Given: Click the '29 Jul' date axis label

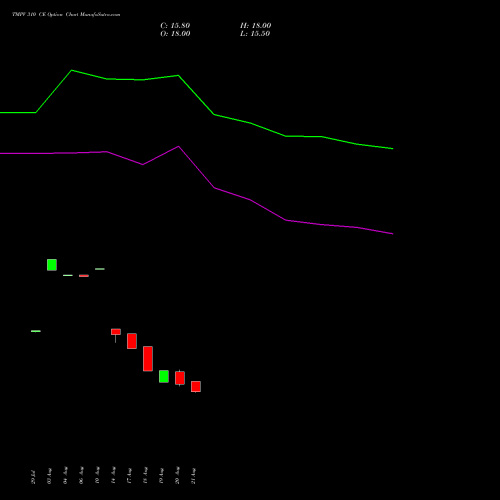Looking at the screenshot, I should tap(33, 477).
